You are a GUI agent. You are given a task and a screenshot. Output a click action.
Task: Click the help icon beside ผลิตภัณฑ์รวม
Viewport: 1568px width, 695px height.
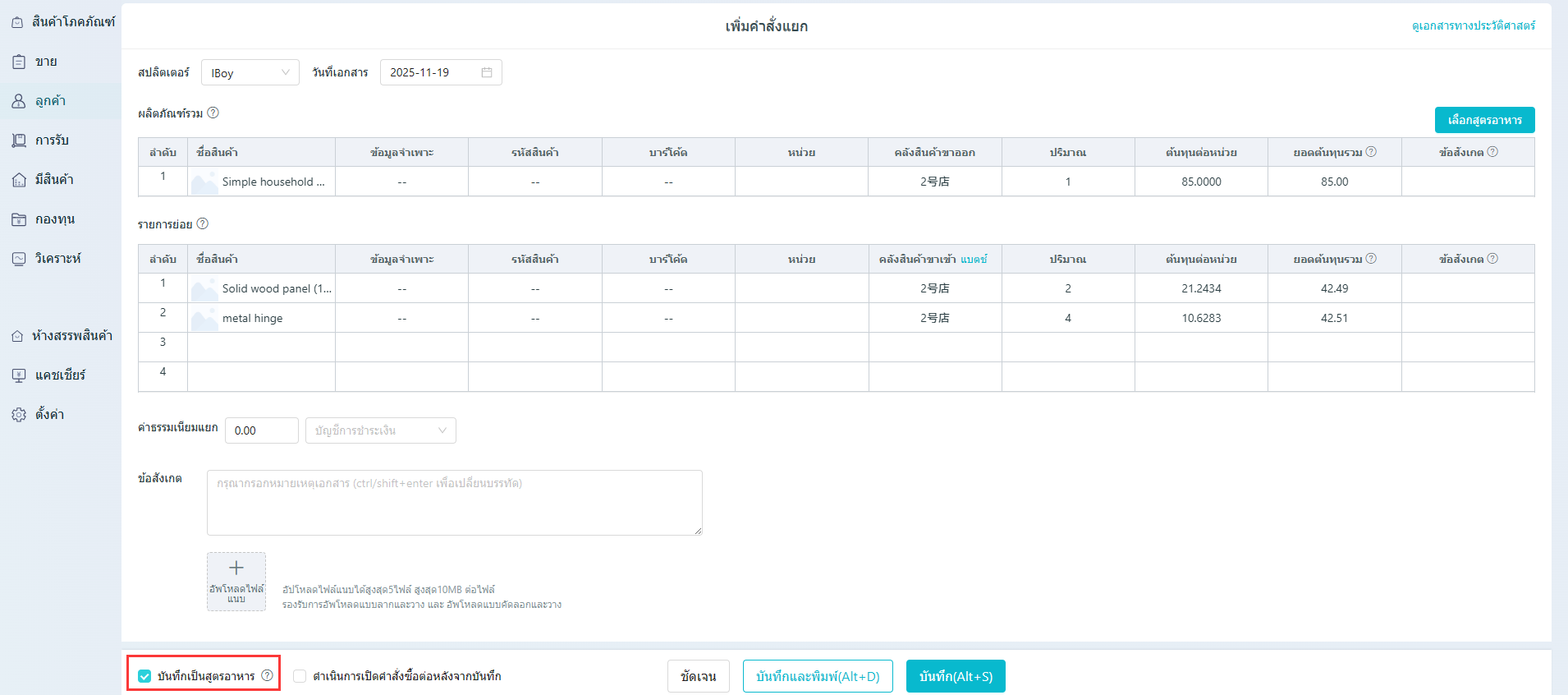click(213, 113)
